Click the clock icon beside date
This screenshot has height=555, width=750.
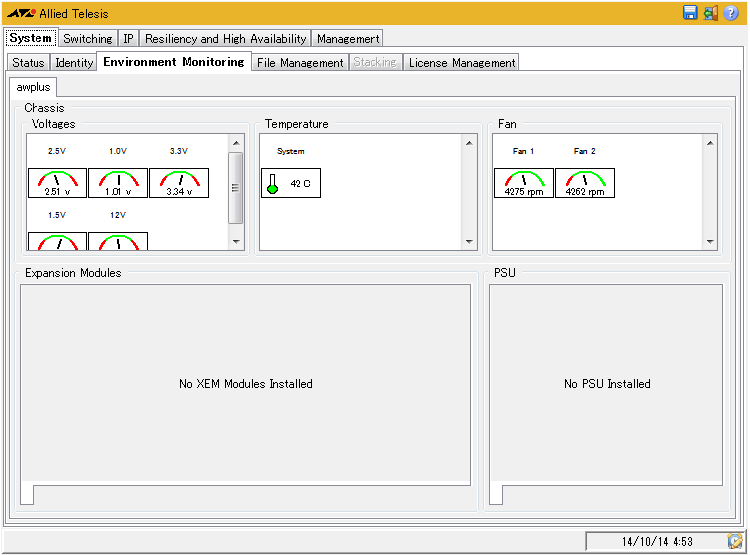[735, 541]
